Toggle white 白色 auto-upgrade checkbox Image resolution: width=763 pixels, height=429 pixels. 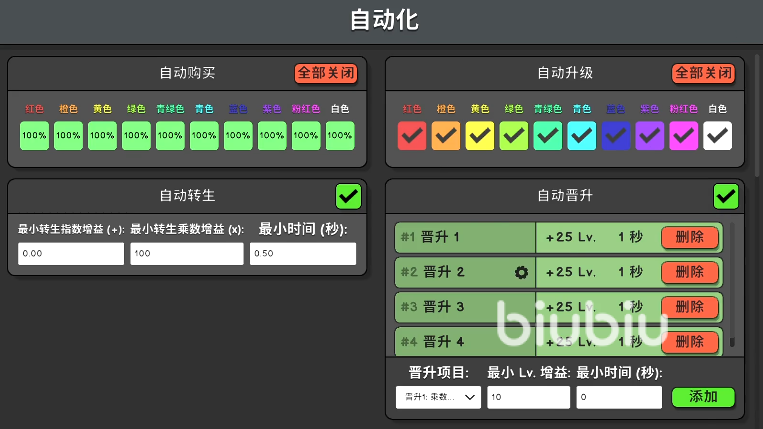[x=718, y=135]
